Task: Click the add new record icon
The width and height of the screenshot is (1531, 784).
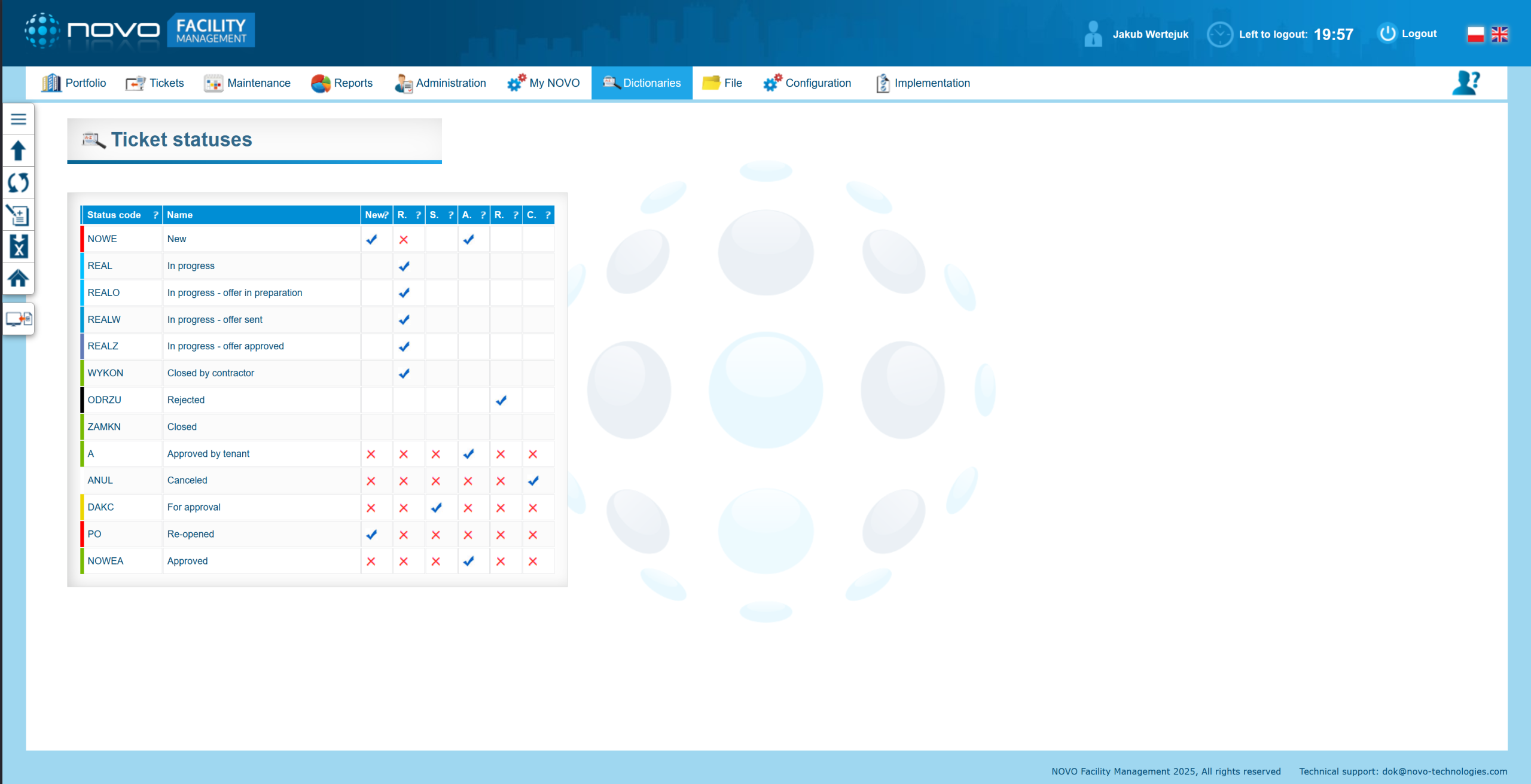Action: pyautogui.click(x=19, y=215)
